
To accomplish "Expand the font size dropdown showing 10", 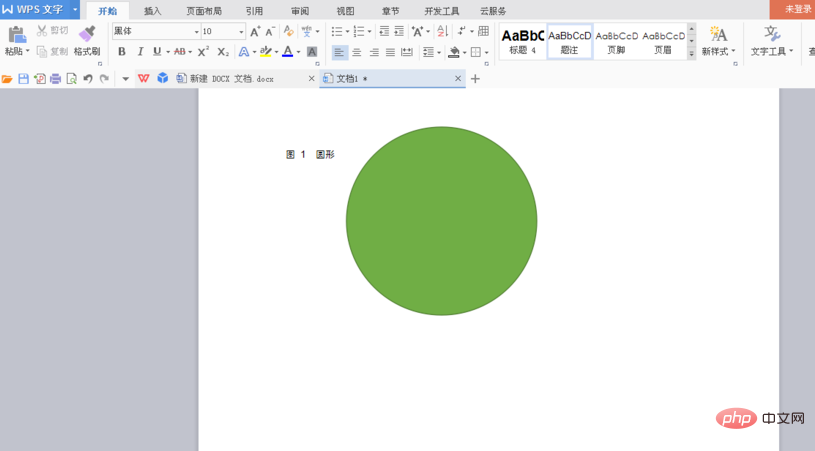I will coord(241,32).
